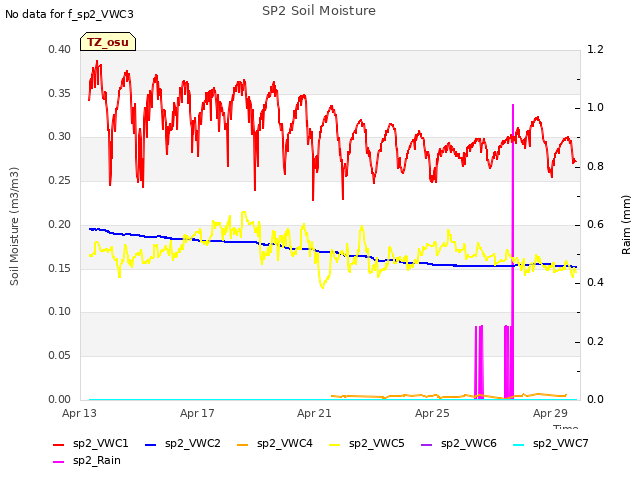Screen dimensions: 640x480
Task: Select the sp2_VWC7 legend label
Action: [x=560, y=444]
